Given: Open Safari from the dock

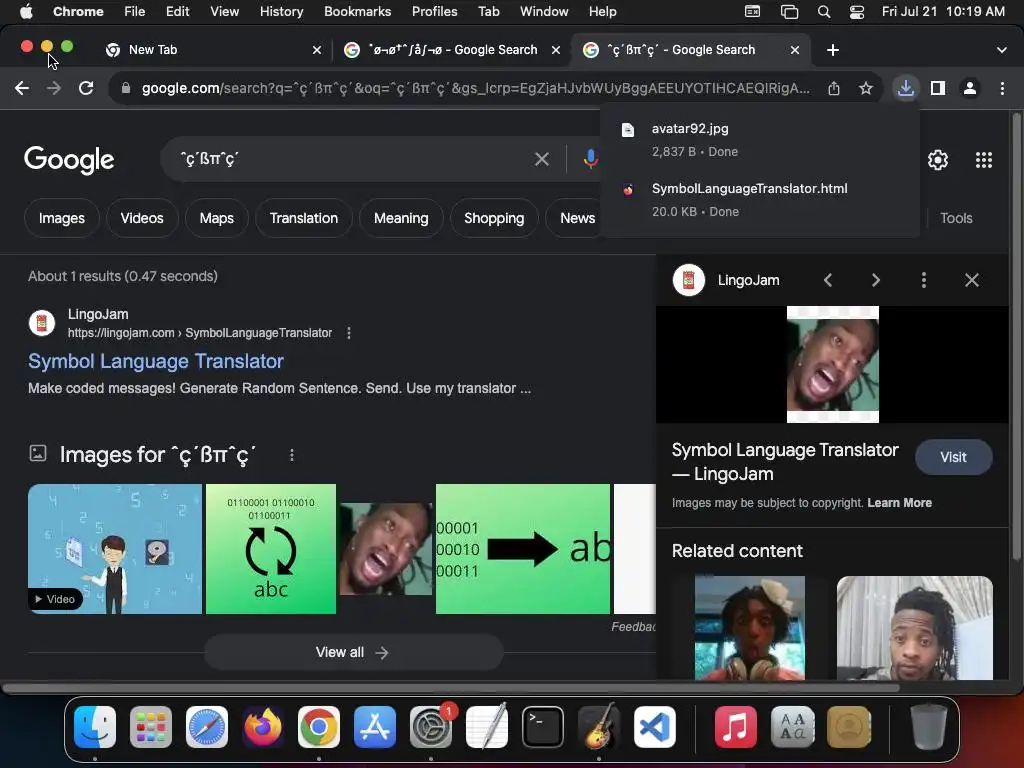Looking at the screenshot, I should tap(207, 727).
